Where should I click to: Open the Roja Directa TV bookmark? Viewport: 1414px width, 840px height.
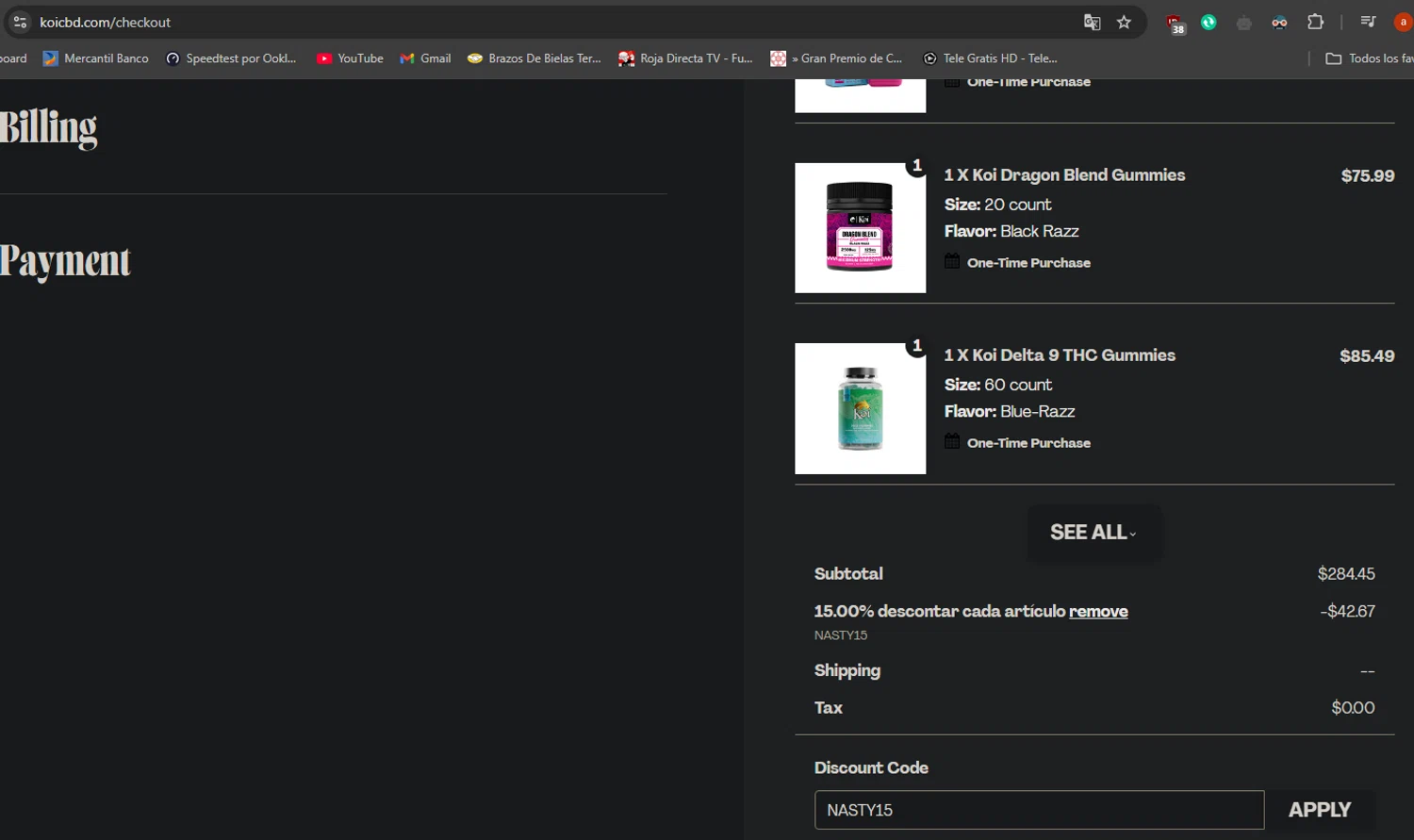pyautogui.click(x=685, y=58)
